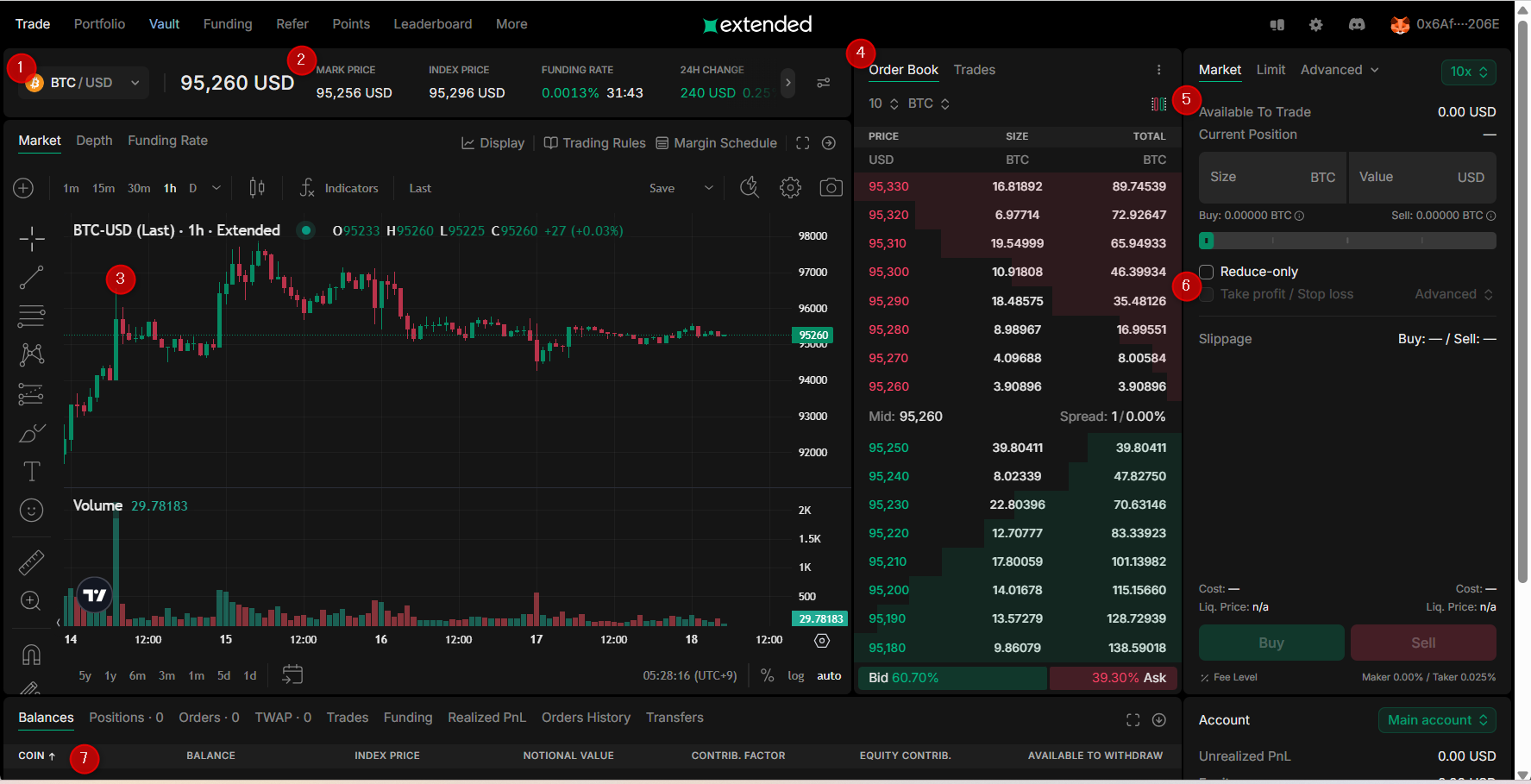Screen dimensions: 1531x784
Task: Select the crosshair cursor tool
Action: click(x=32, y=239)
